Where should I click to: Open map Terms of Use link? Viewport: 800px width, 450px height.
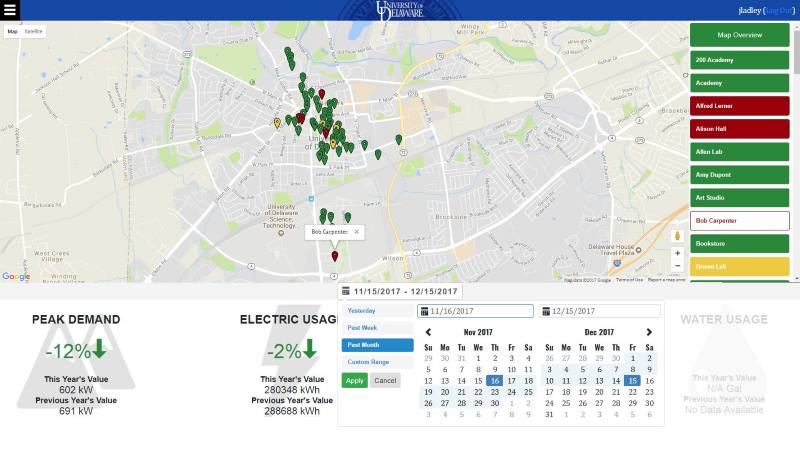(630, 280)
